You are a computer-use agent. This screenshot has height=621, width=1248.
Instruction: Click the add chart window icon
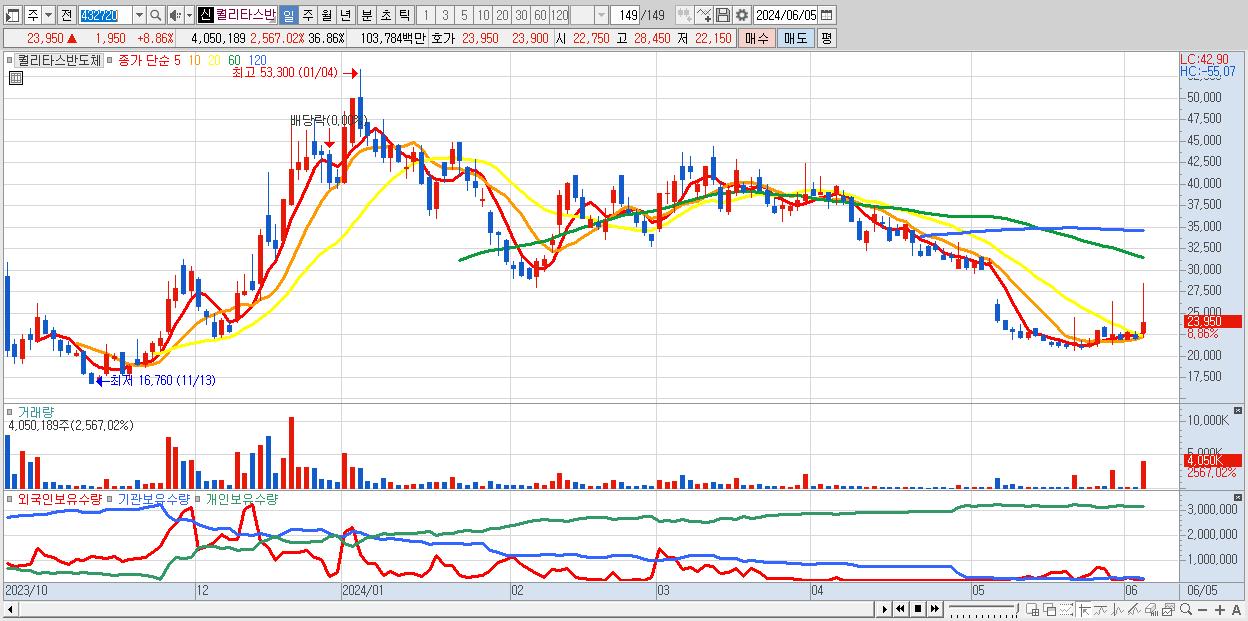click(x=1033, y=609)
